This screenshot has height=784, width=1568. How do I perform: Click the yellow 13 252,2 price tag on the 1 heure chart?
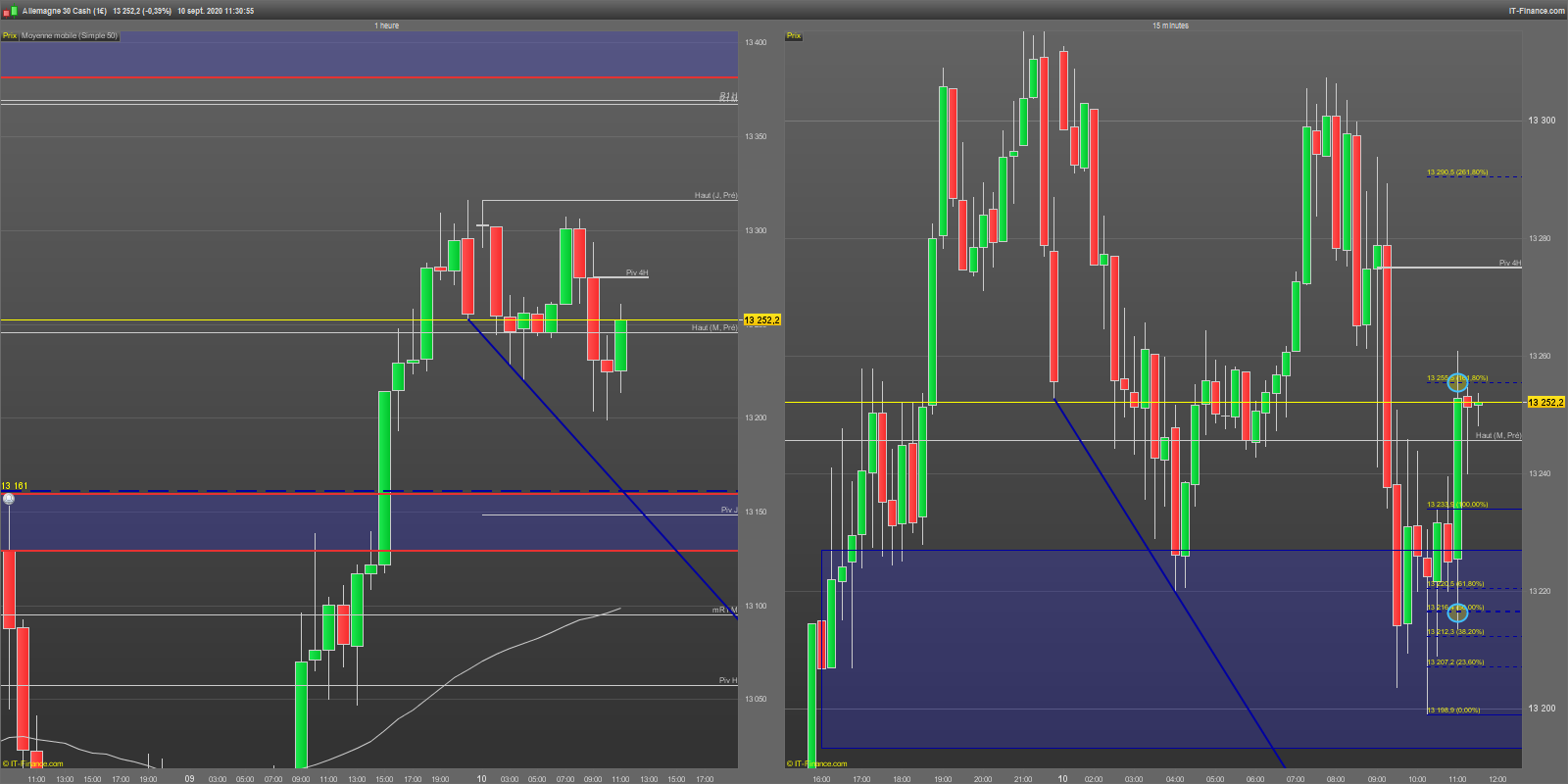tap(762, 320)
